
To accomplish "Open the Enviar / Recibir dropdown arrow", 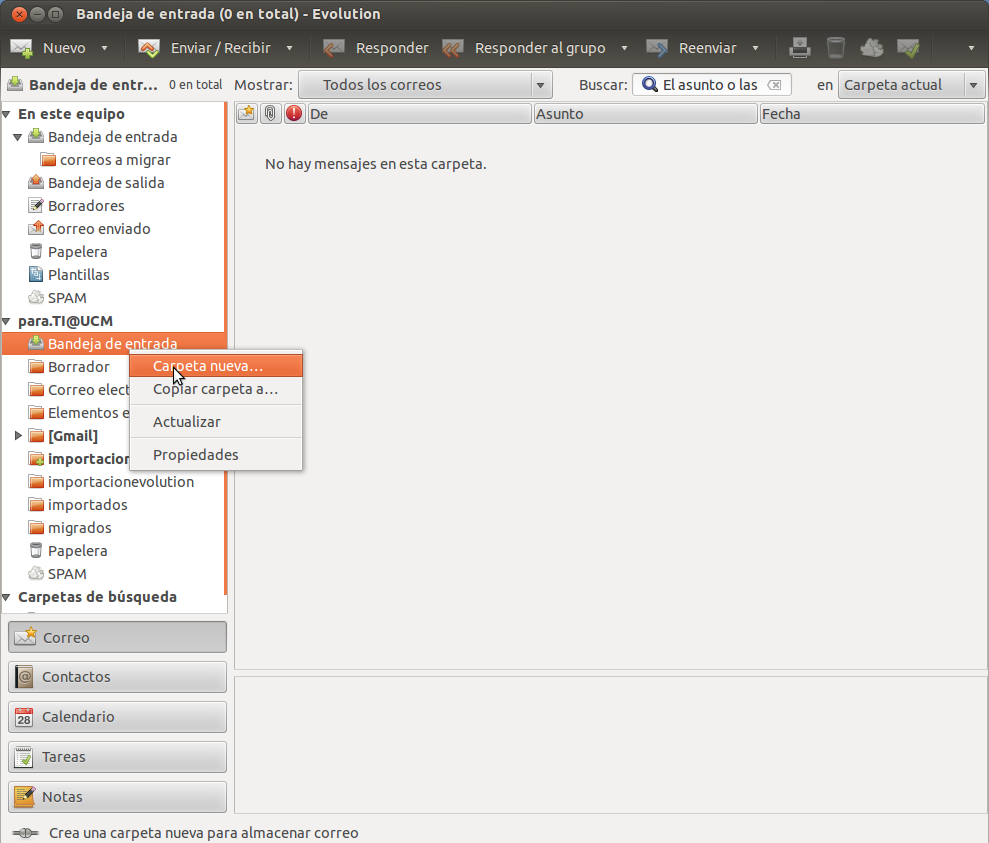I will click(290, 48).
